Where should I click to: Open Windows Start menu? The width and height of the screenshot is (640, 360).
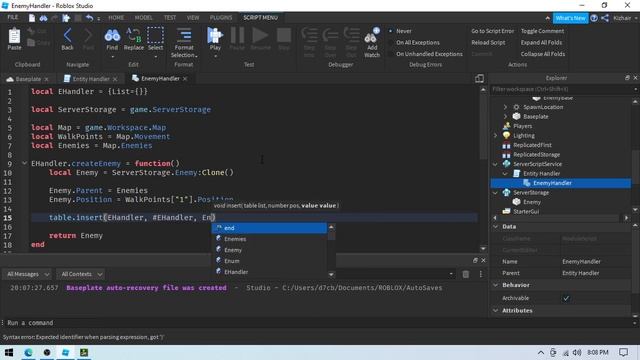point(9,352)
